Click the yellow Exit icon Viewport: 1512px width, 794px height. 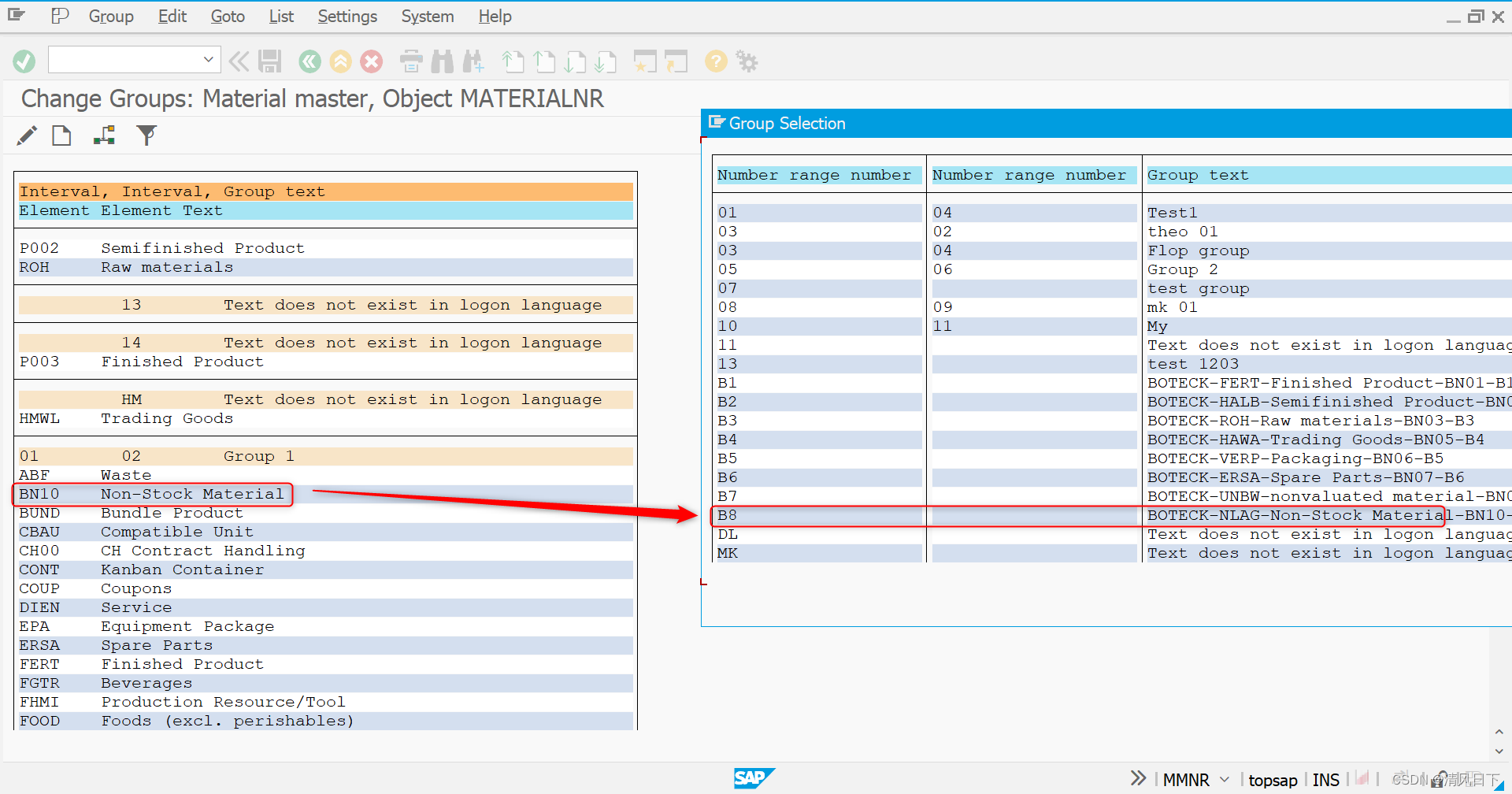click(340, 61)
